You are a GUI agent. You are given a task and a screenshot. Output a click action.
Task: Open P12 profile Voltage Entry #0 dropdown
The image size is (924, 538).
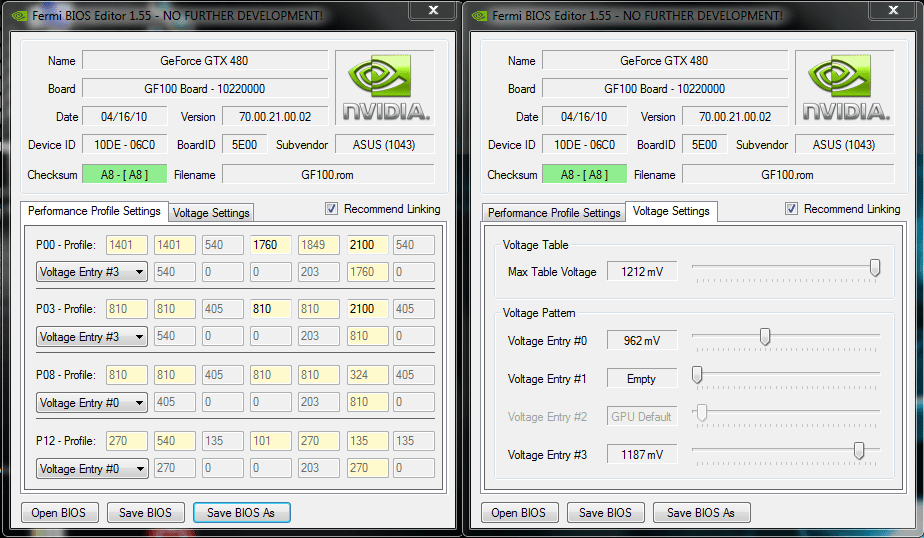coord(92,468)
